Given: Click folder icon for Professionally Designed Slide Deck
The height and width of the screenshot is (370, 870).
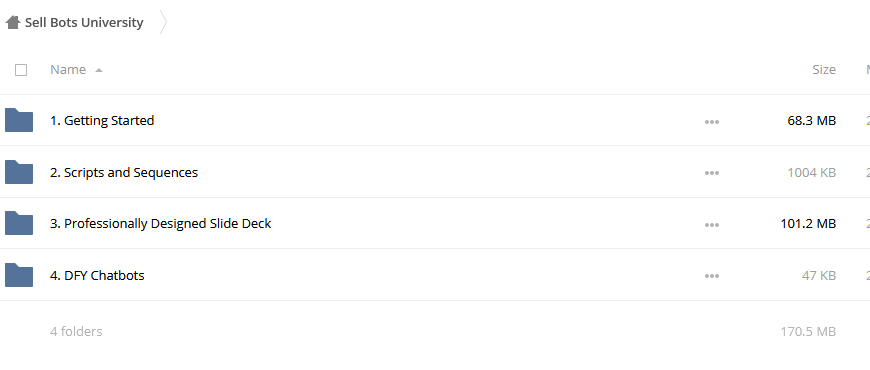Looking at the screenshot, I should tap(19, 223).
